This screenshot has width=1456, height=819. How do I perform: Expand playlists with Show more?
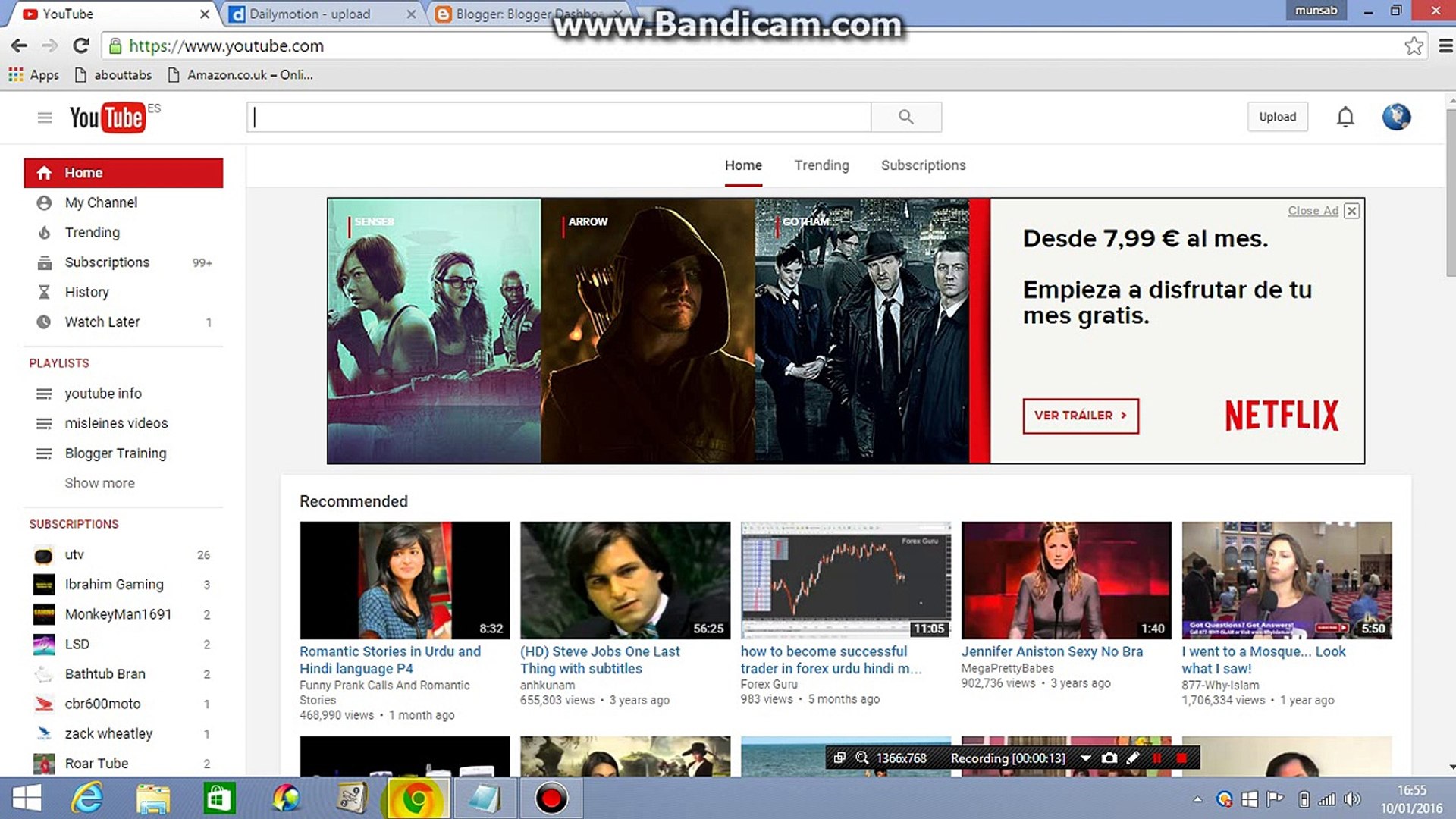[99, 483]
